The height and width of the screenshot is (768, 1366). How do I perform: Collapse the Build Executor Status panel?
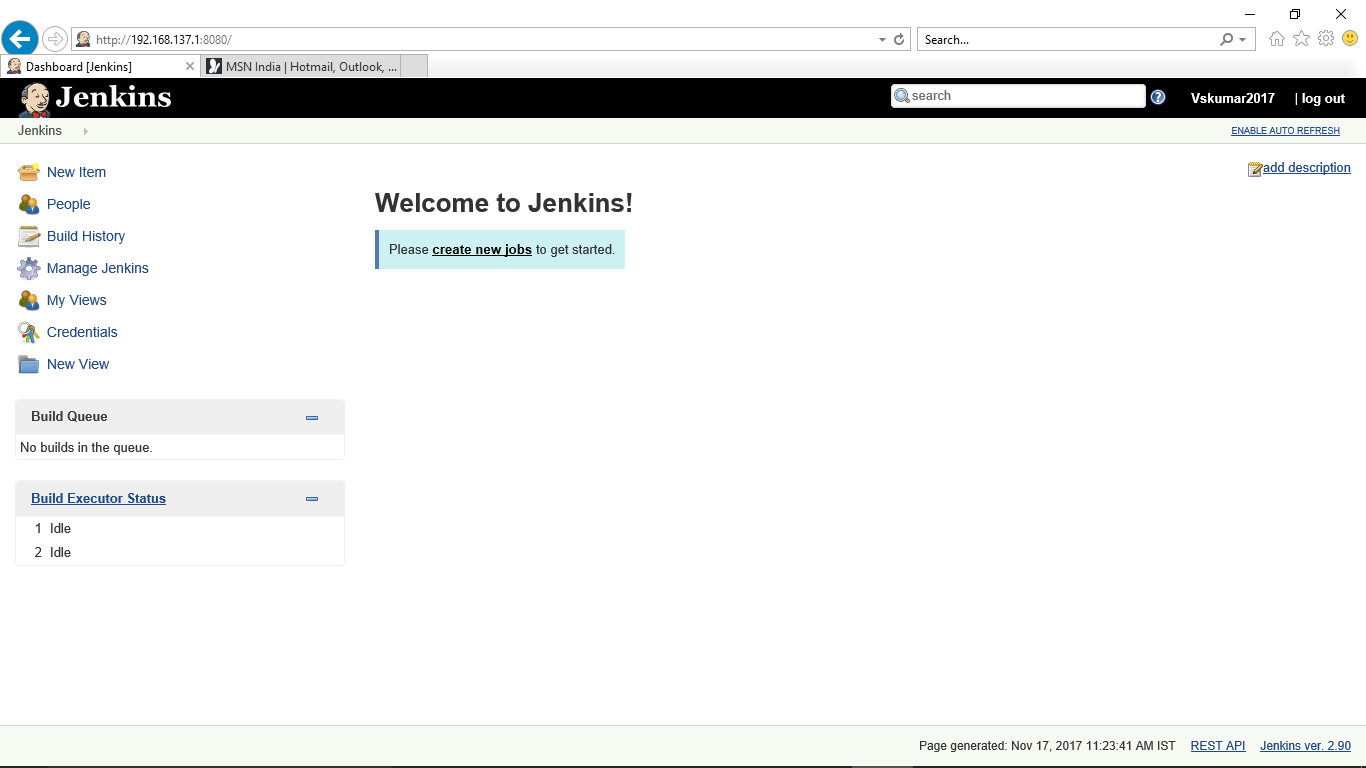[x=311, y=498]
